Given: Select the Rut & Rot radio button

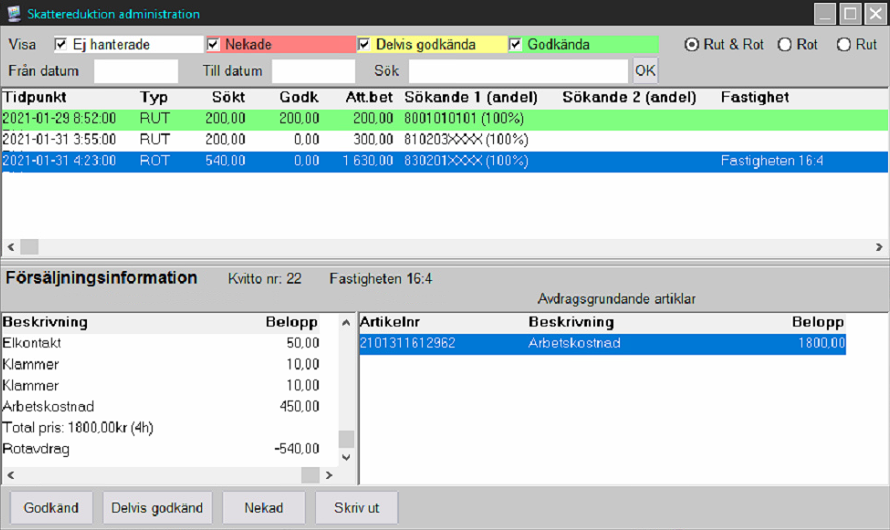Looking at the screenshot, I should tap(691, 45).
